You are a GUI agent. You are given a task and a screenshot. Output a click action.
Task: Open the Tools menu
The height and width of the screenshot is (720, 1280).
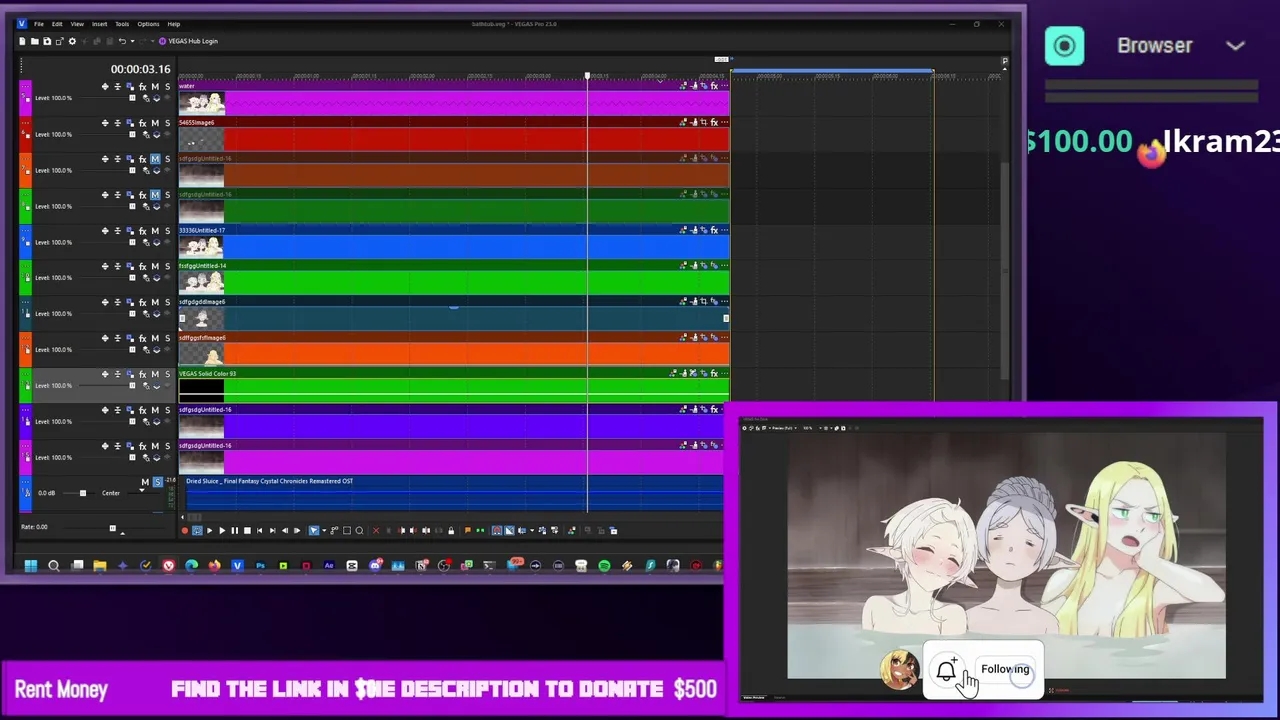tap(122, 24)
